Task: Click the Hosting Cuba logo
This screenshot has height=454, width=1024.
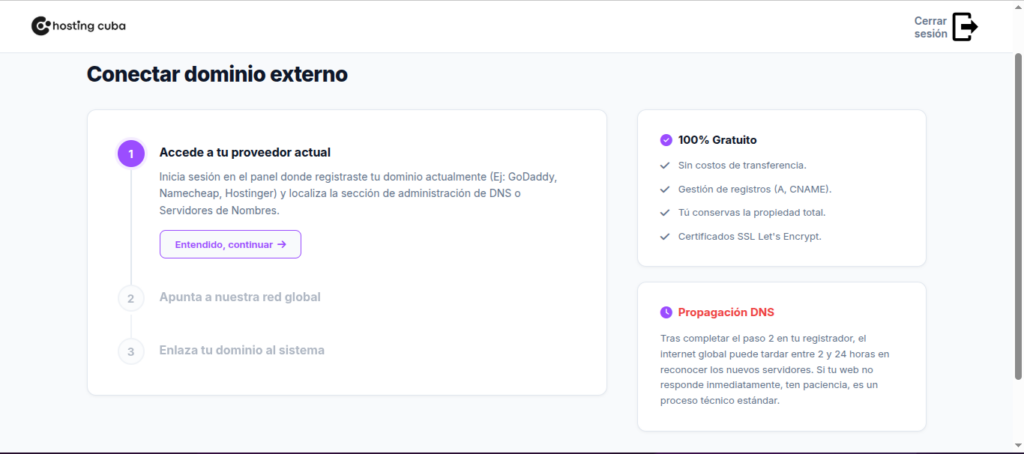Action: (79, 26)
